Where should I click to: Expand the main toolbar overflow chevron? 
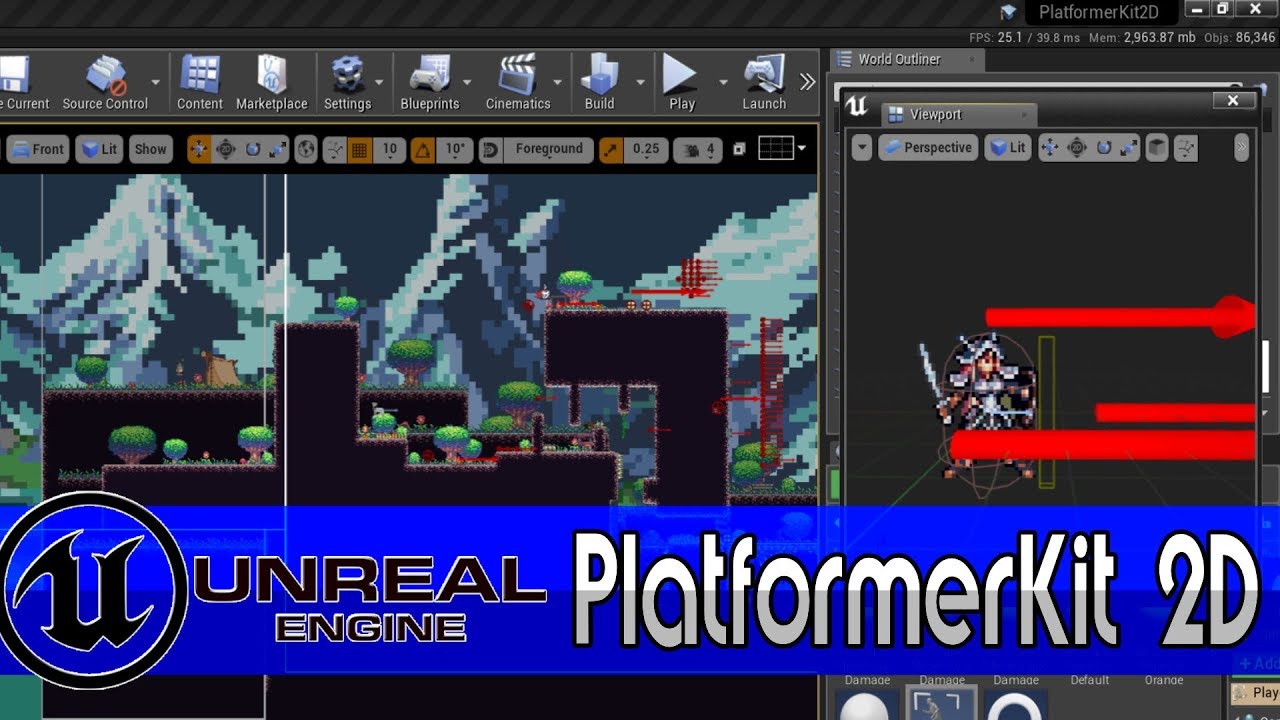tap(808, 82)
